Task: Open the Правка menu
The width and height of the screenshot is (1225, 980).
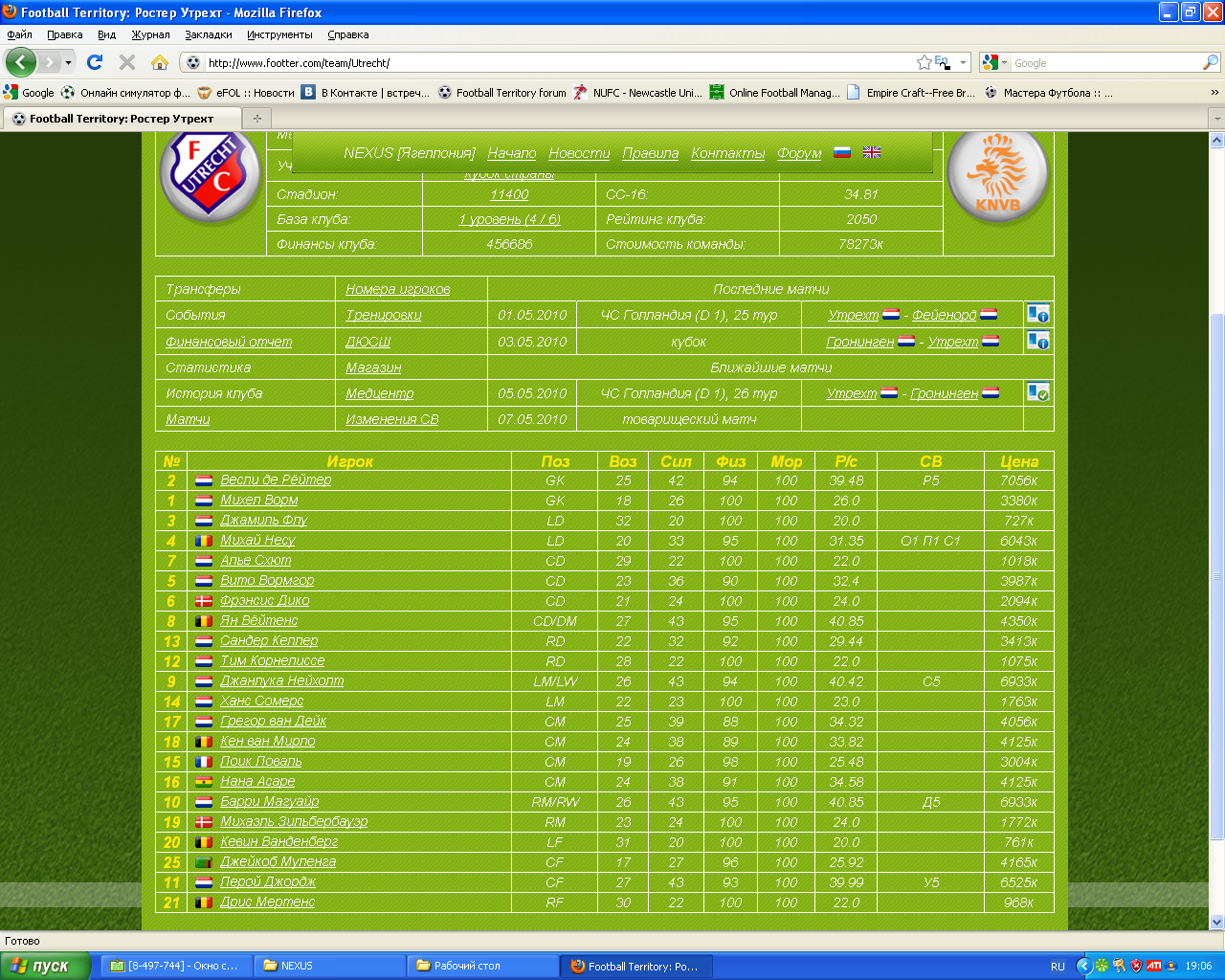Action: click(x=64, y=34)
